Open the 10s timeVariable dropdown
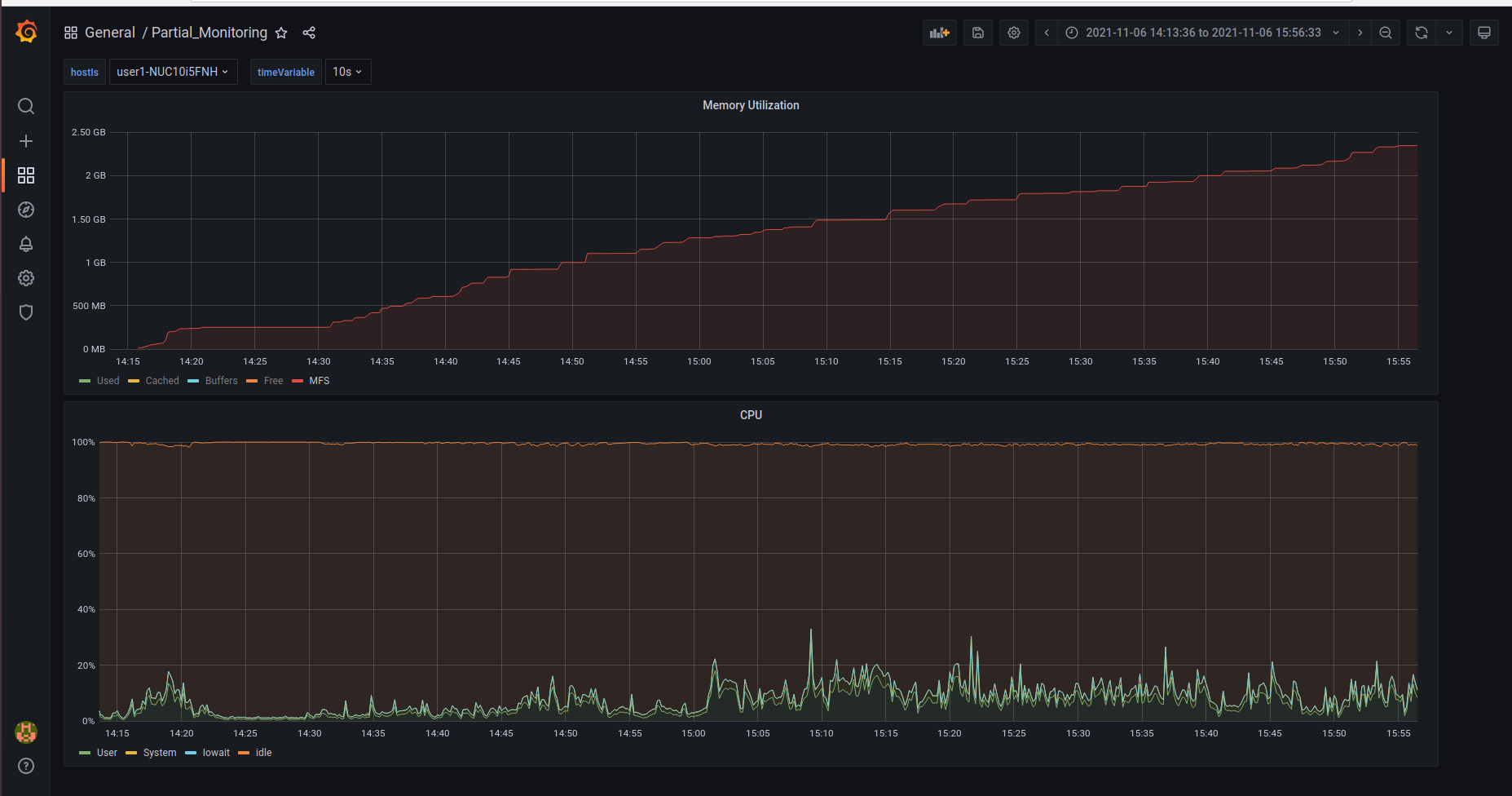 347,72
